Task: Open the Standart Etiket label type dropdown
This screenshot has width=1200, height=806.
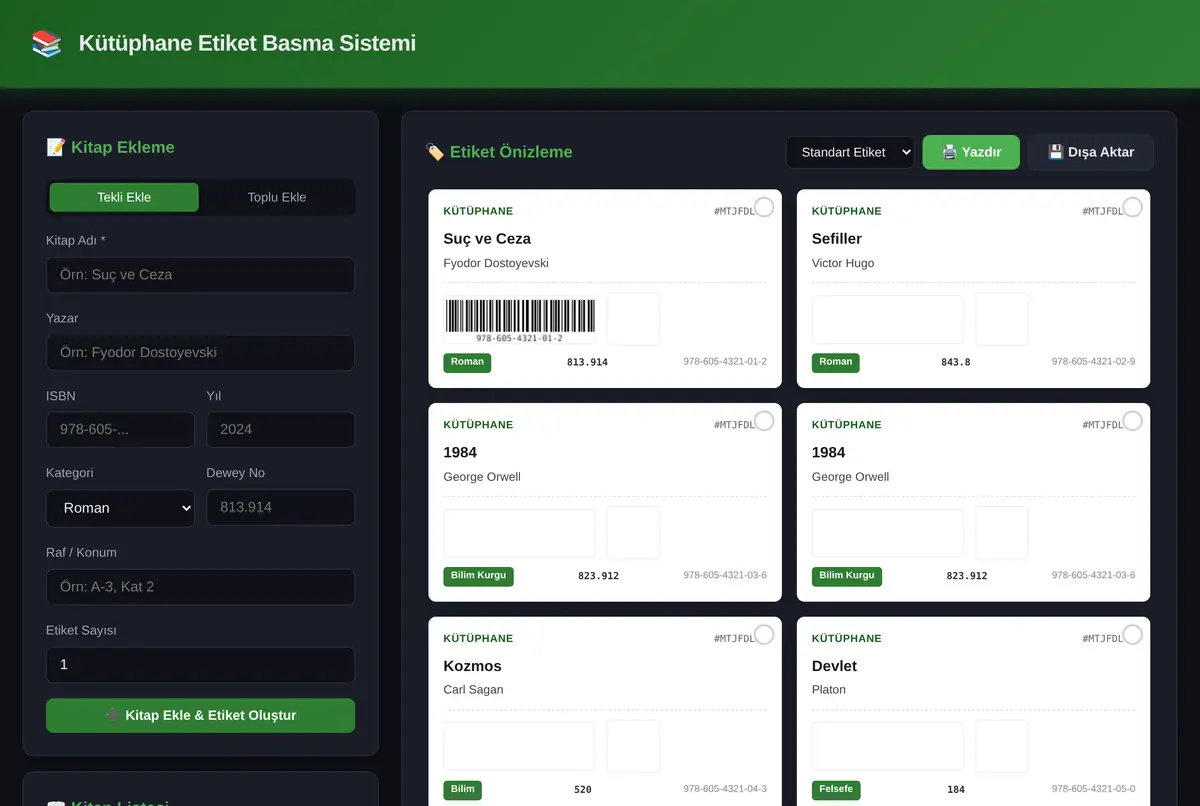Action: click(850, 152)
